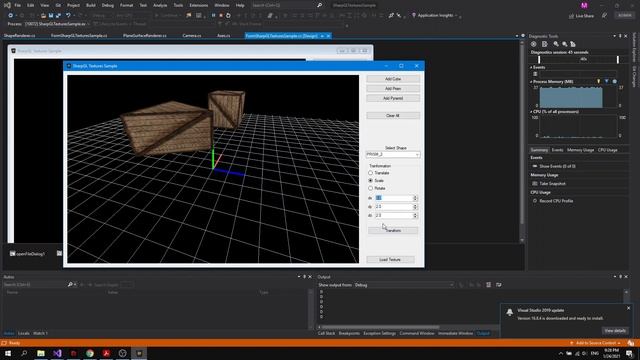Open the Format menu
The height and width of the screenshot is (360, 640).
click(127, 5)
